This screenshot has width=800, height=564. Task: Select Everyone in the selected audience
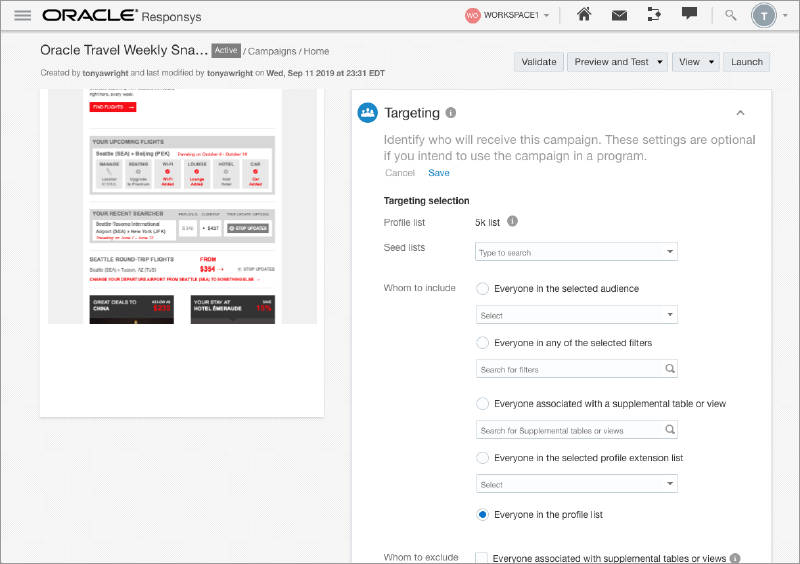pyautogui.click(x=482, y=288)
